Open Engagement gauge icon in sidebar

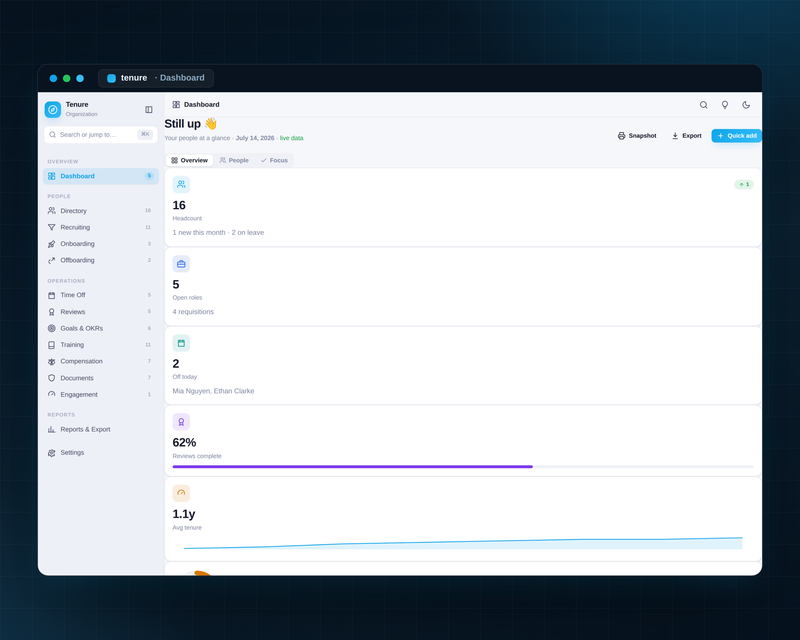[x=52, y=395]
